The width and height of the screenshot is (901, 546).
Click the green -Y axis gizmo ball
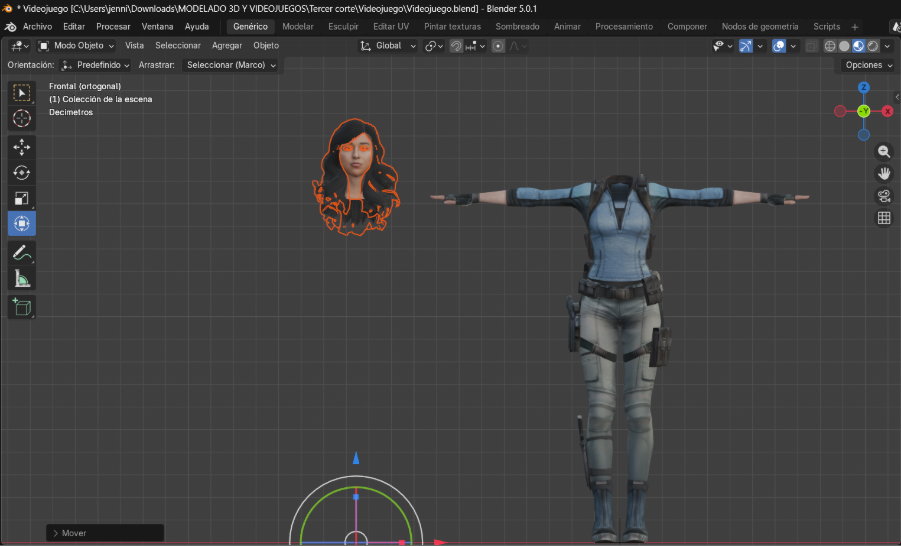864,111
